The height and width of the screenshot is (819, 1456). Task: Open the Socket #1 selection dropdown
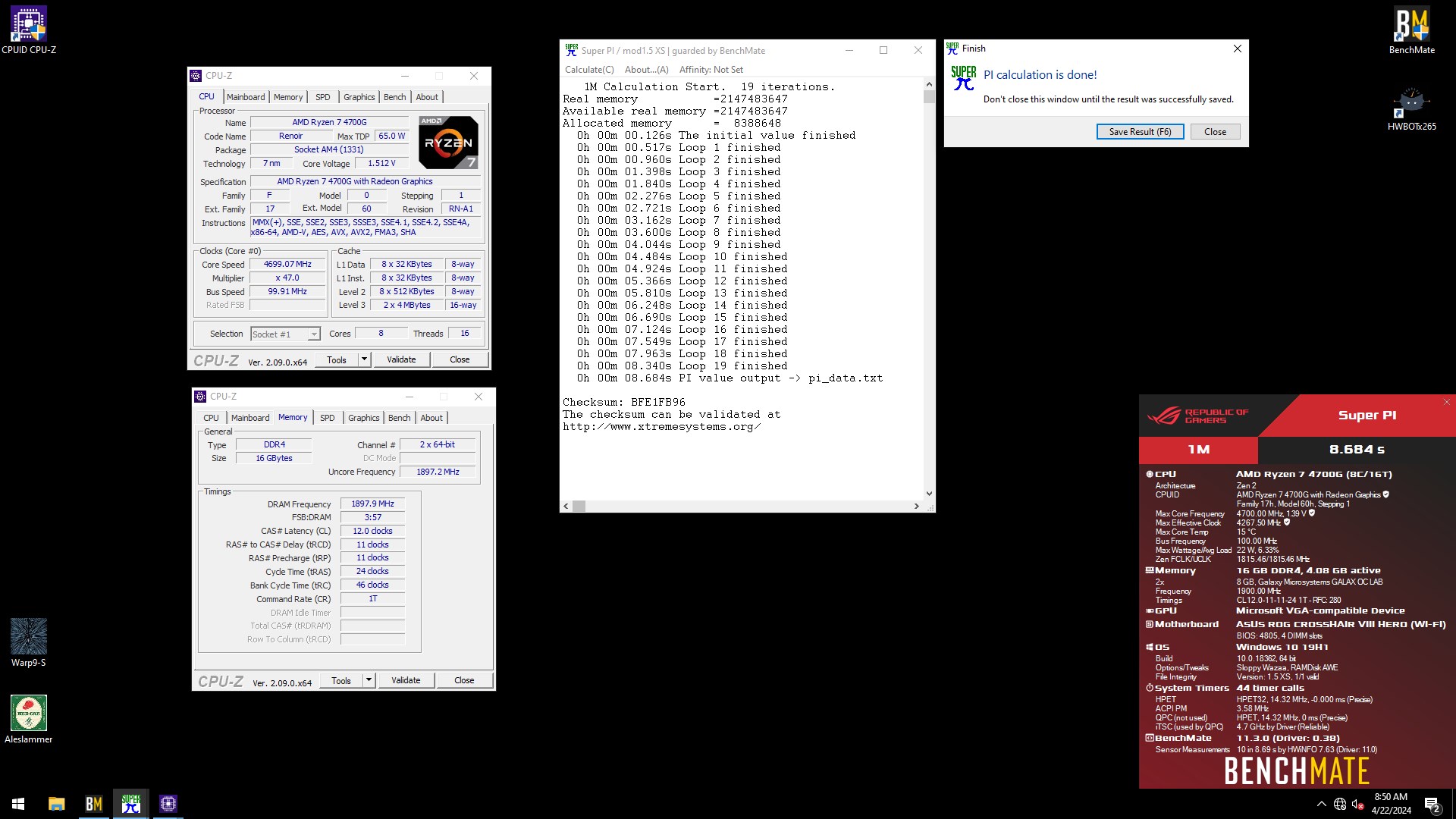(x=286, y=334)
